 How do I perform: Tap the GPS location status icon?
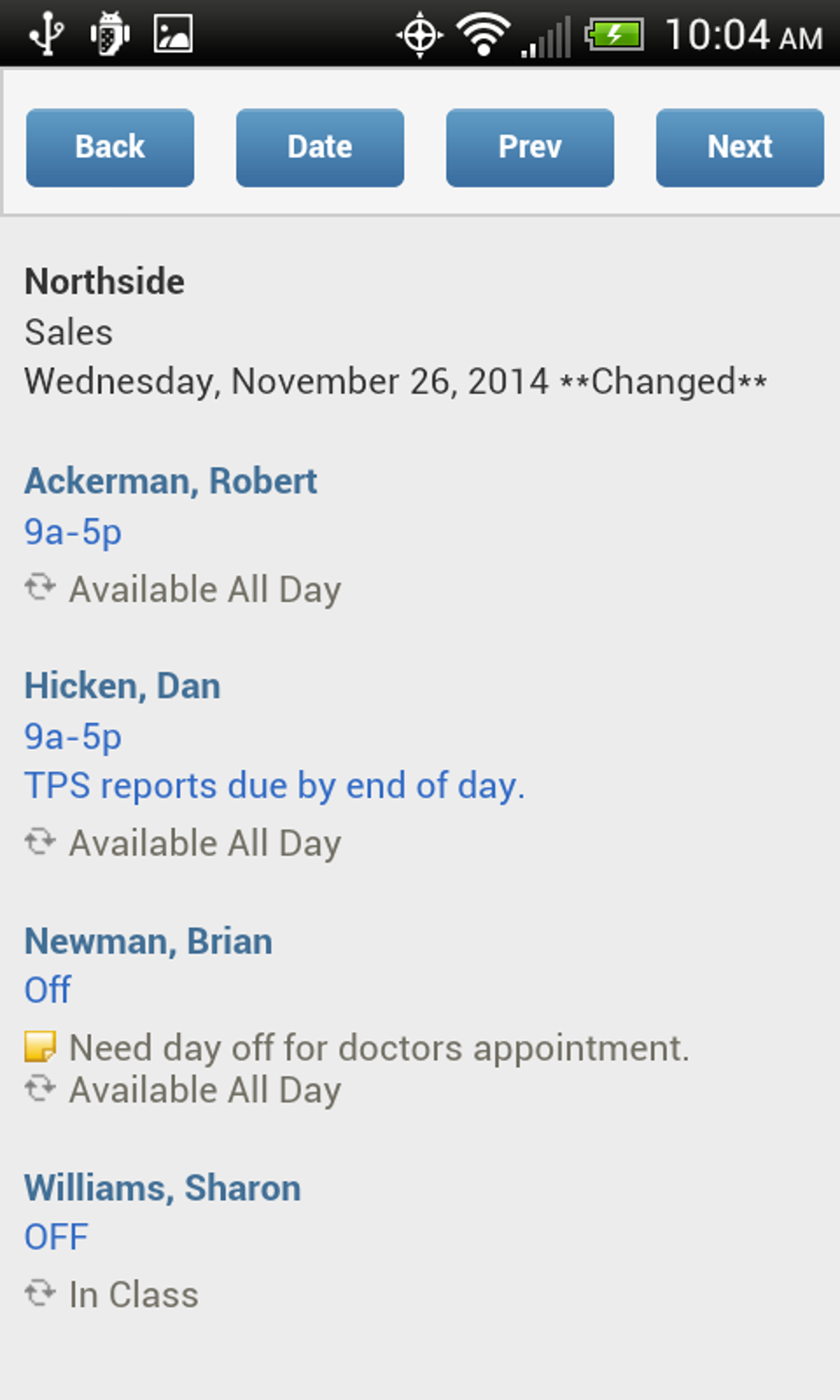coord(420,35)
